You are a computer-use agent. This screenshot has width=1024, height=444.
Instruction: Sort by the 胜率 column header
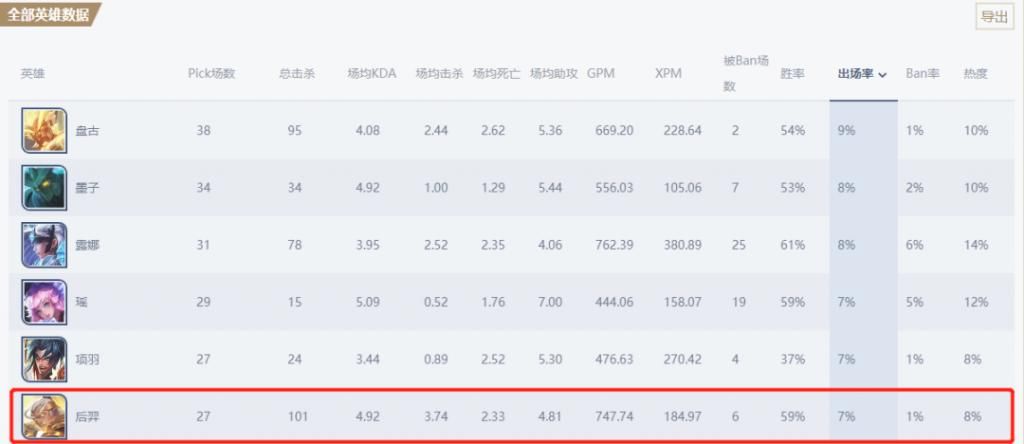[x=792, y=74]
